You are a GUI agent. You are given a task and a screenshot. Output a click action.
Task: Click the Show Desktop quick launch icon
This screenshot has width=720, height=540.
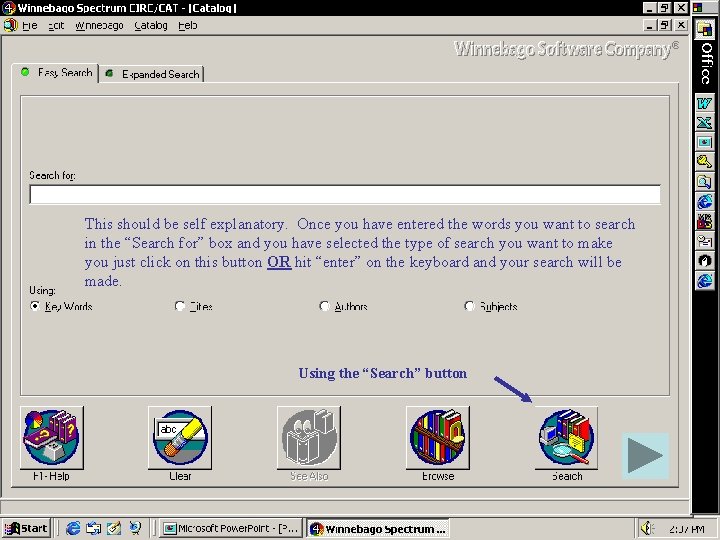tap(94, 528)
